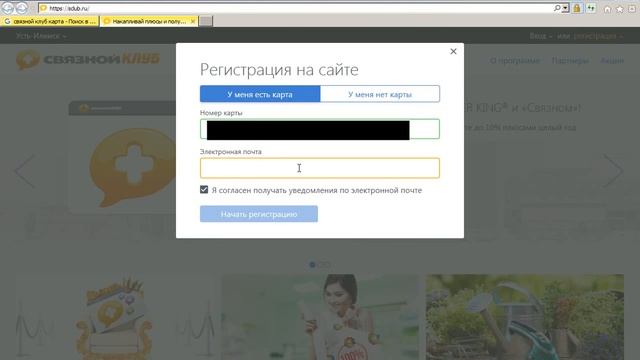
Task: Close the 'Накапливай плюсы и полу...' tab
Action: tap(193, 21)
